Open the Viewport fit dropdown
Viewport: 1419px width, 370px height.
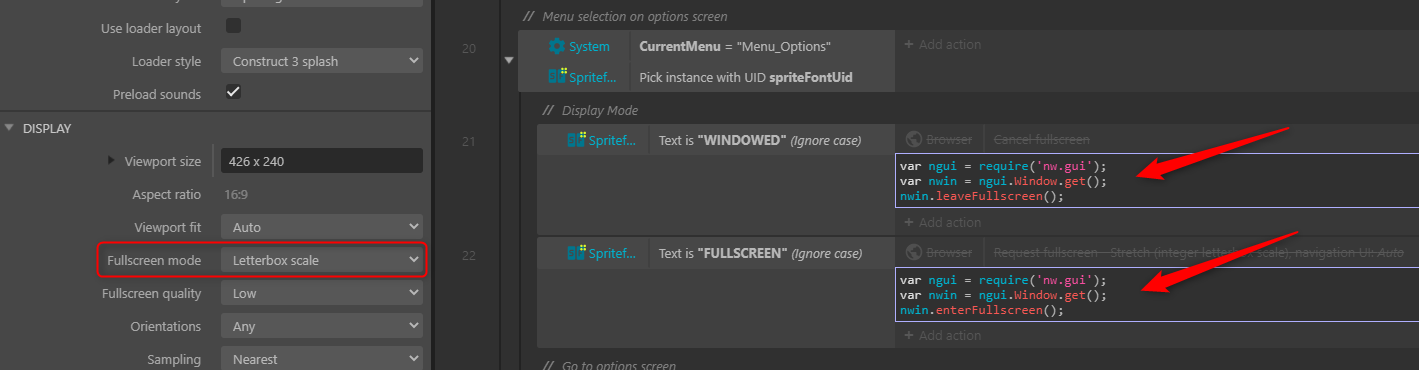(321, 227)
